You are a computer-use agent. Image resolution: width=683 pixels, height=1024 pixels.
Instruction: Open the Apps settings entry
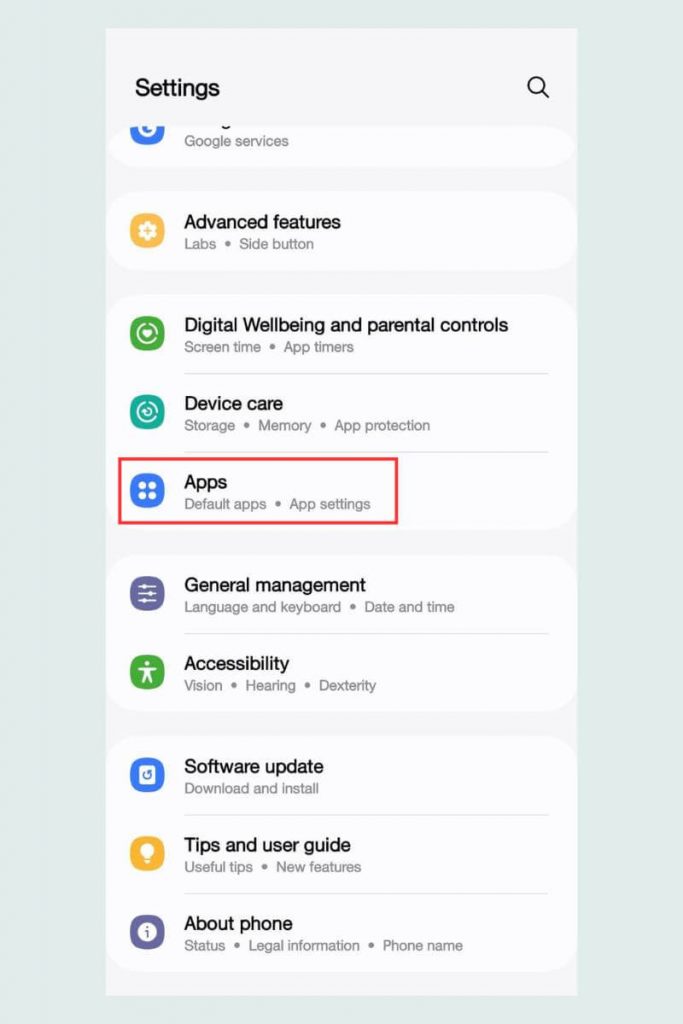[x=342, y=491]
